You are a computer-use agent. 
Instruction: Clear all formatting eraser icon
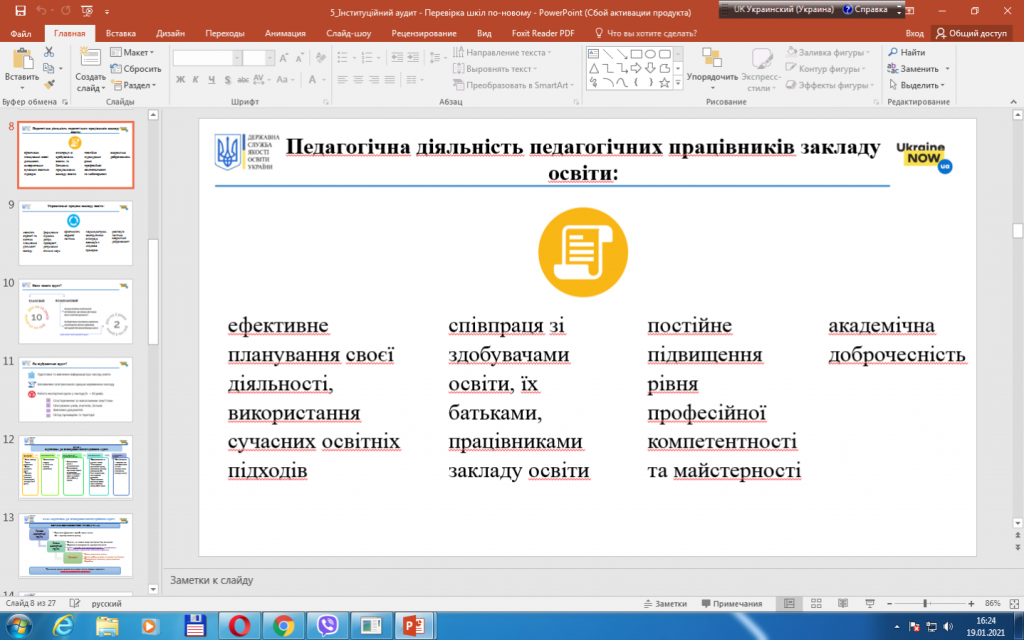click(x=320, y=58)
